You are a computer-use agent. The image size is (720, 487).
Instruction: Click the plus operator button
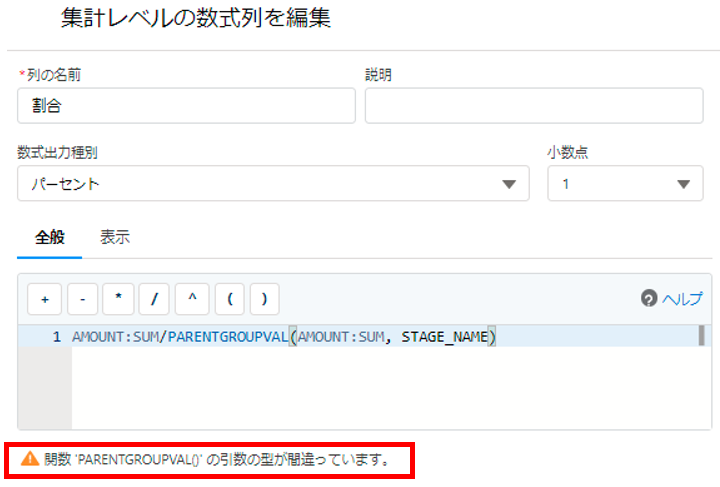click(45, 299)
